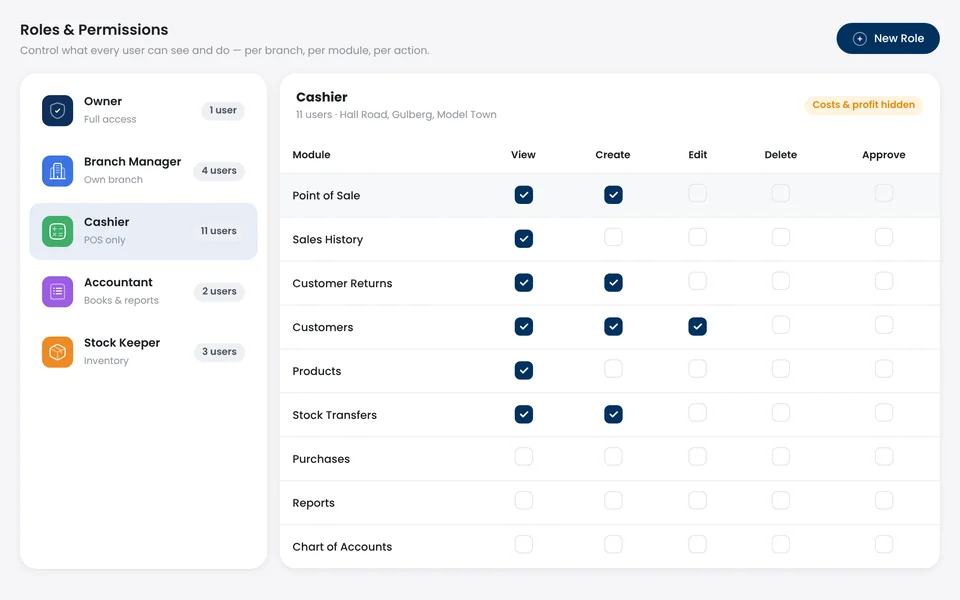The height and width of the screenshot is (600, 960).
Task: Click the Owner shield icon
Action: coord(58,111)
